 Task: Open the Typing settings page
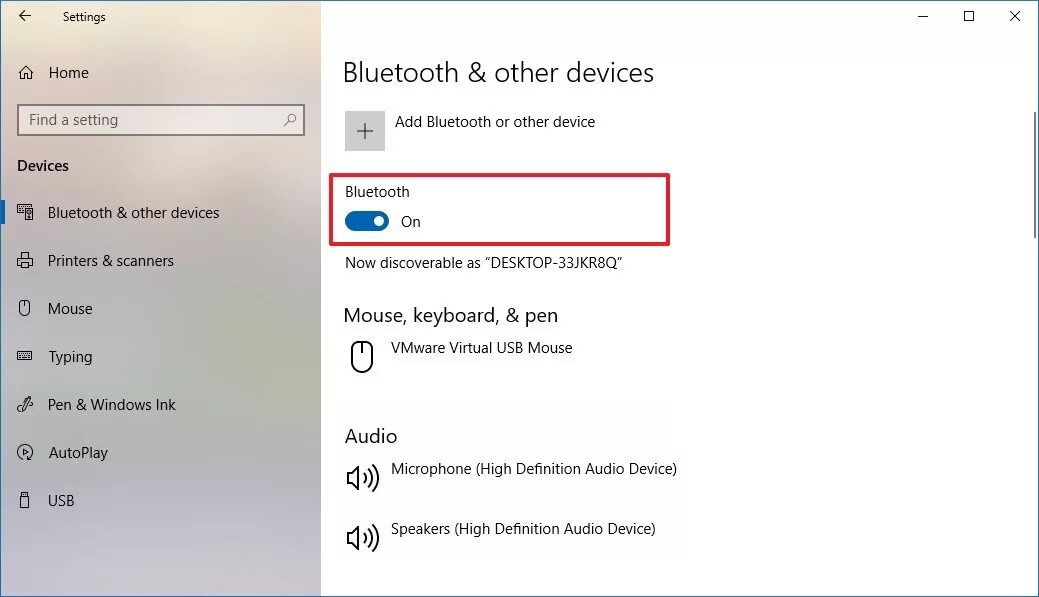pos(70,357)
